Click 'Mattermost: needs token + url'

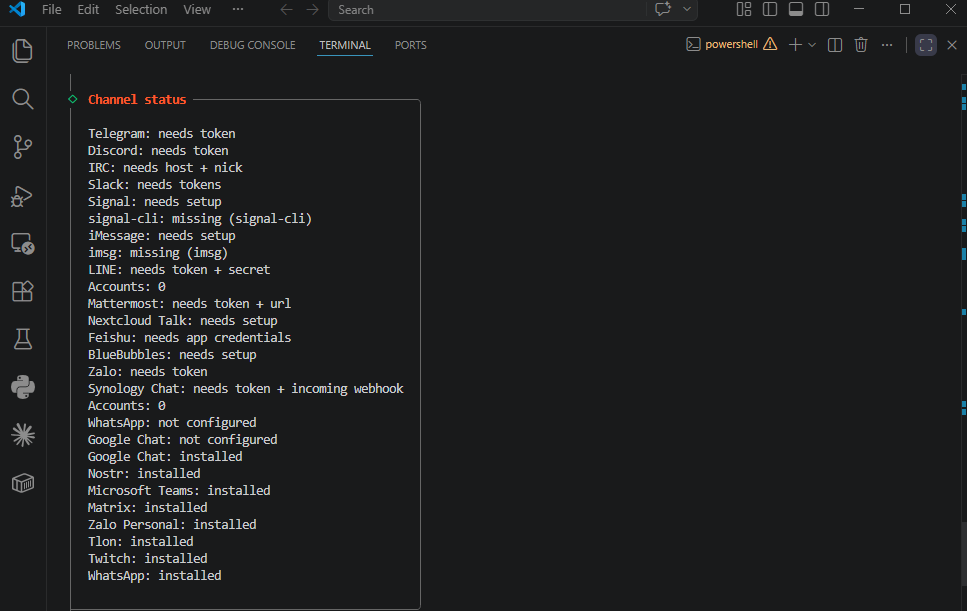(x=189, y=303)
